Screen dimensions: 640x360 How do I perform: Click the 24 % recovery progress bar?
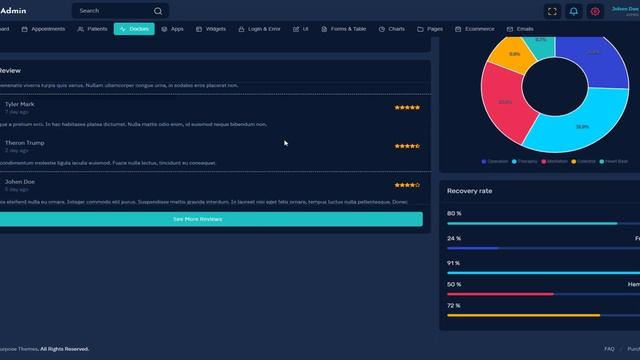coord(543,248)
